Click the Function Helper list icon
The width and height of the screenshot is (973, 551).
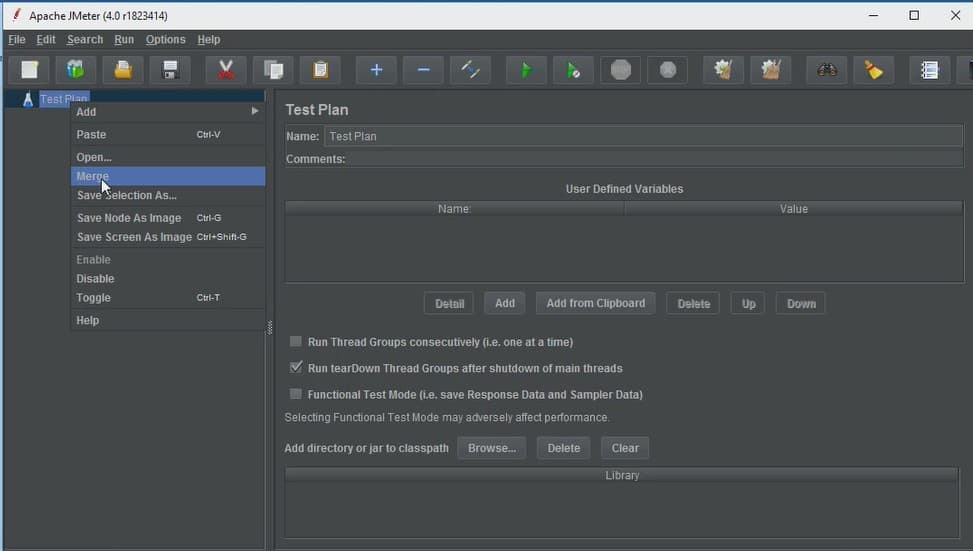click(930, 69)
